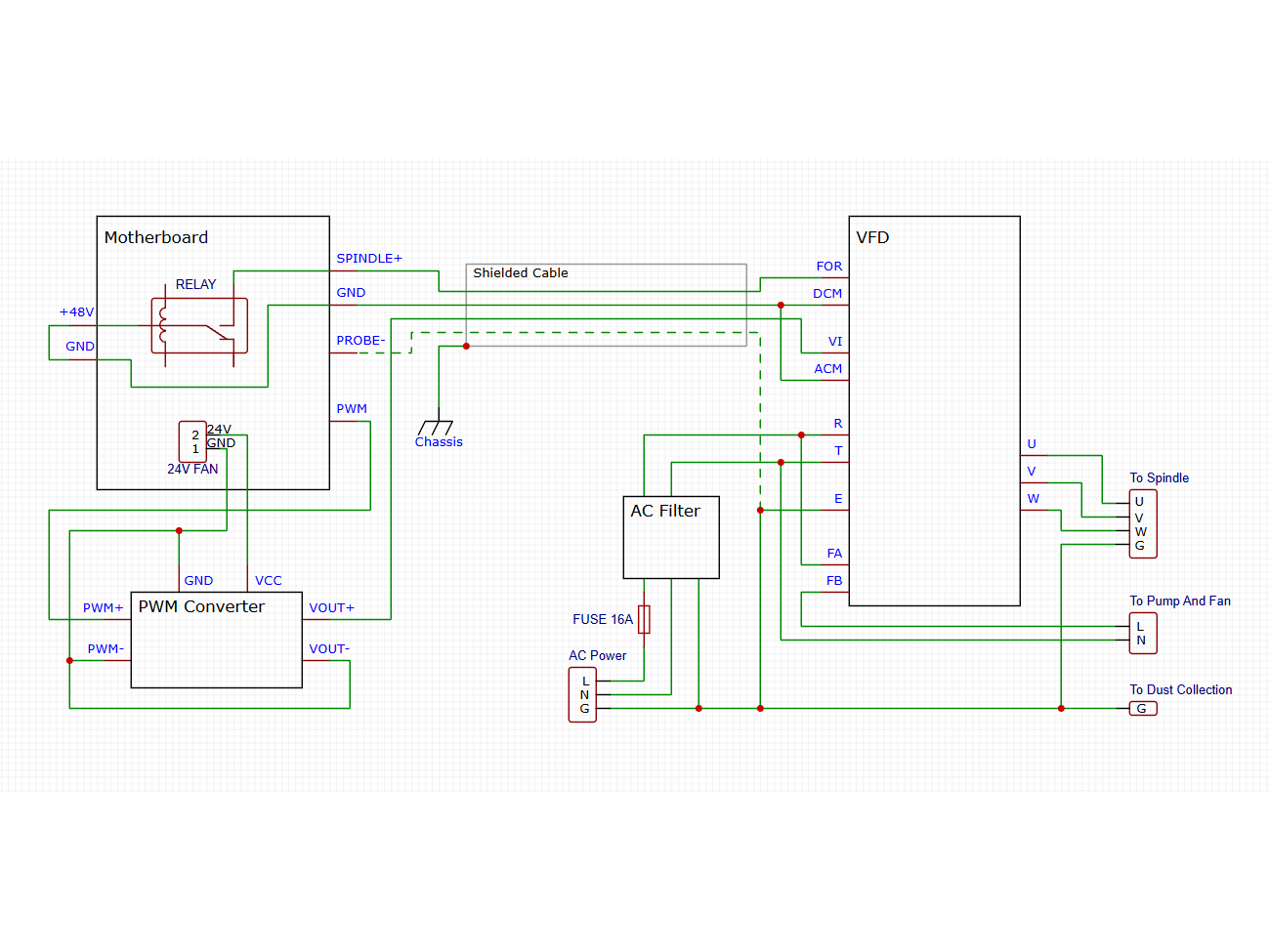Screen dimensions: 1270x952
Task: Click the FA pin label
Action: click(x=834, y=554)
